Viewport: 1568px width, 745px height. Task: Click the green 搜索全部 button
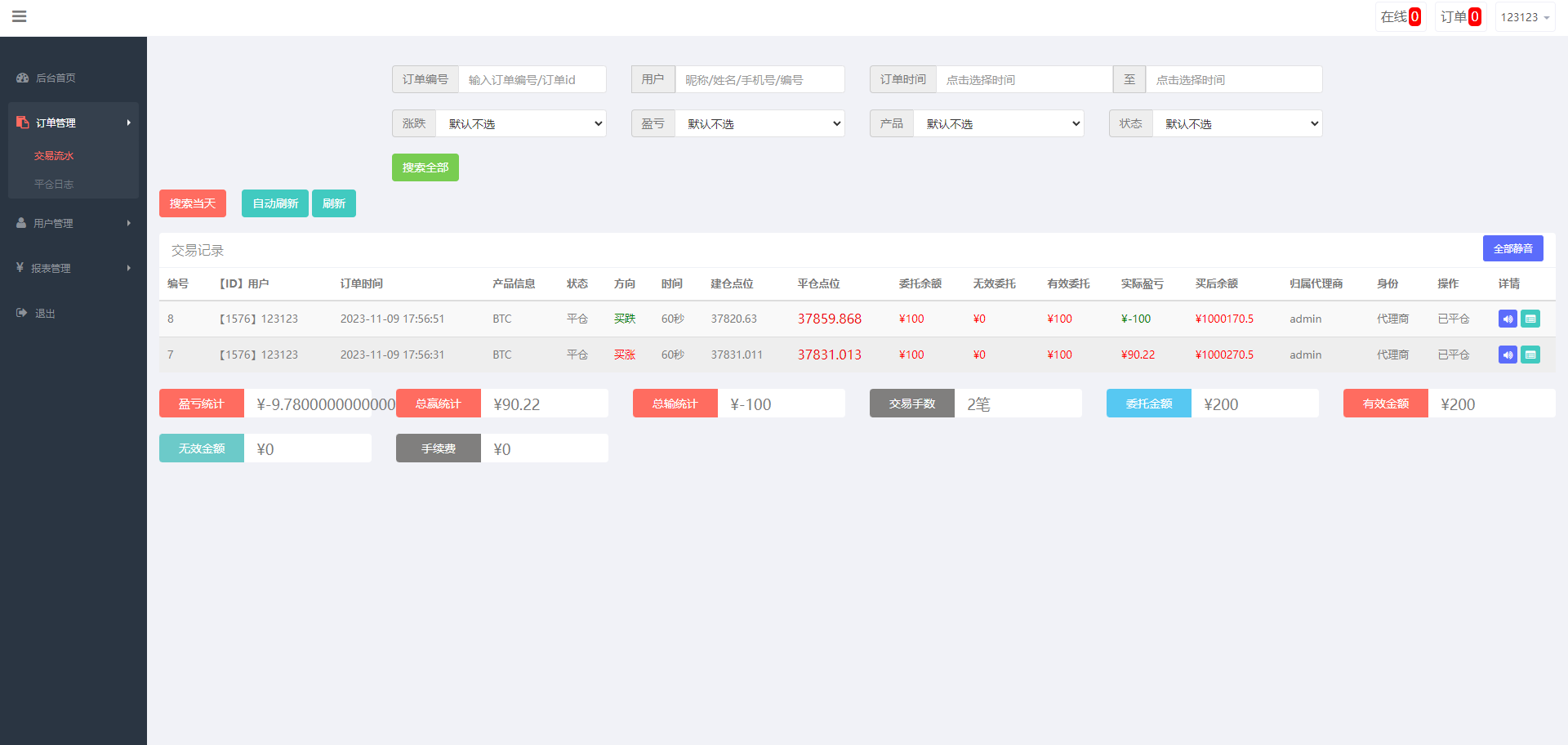click(425, 167)
